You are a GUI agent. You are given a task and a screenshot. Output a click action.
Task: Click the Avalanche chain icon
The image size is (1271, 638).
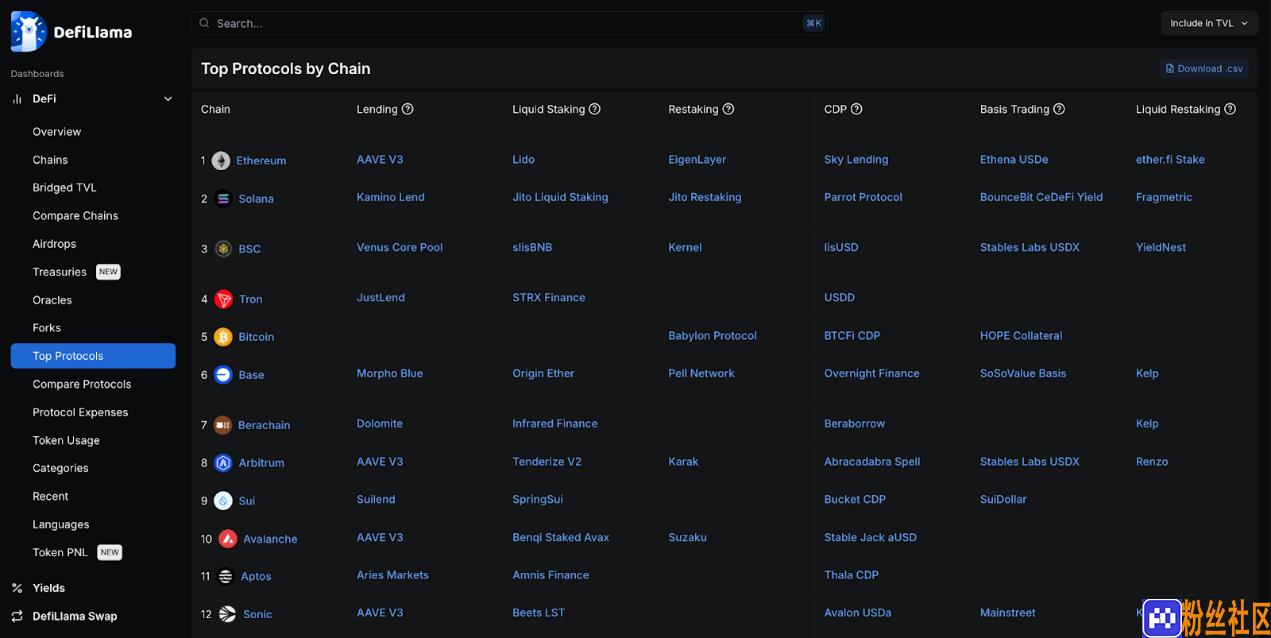[228, 539]
